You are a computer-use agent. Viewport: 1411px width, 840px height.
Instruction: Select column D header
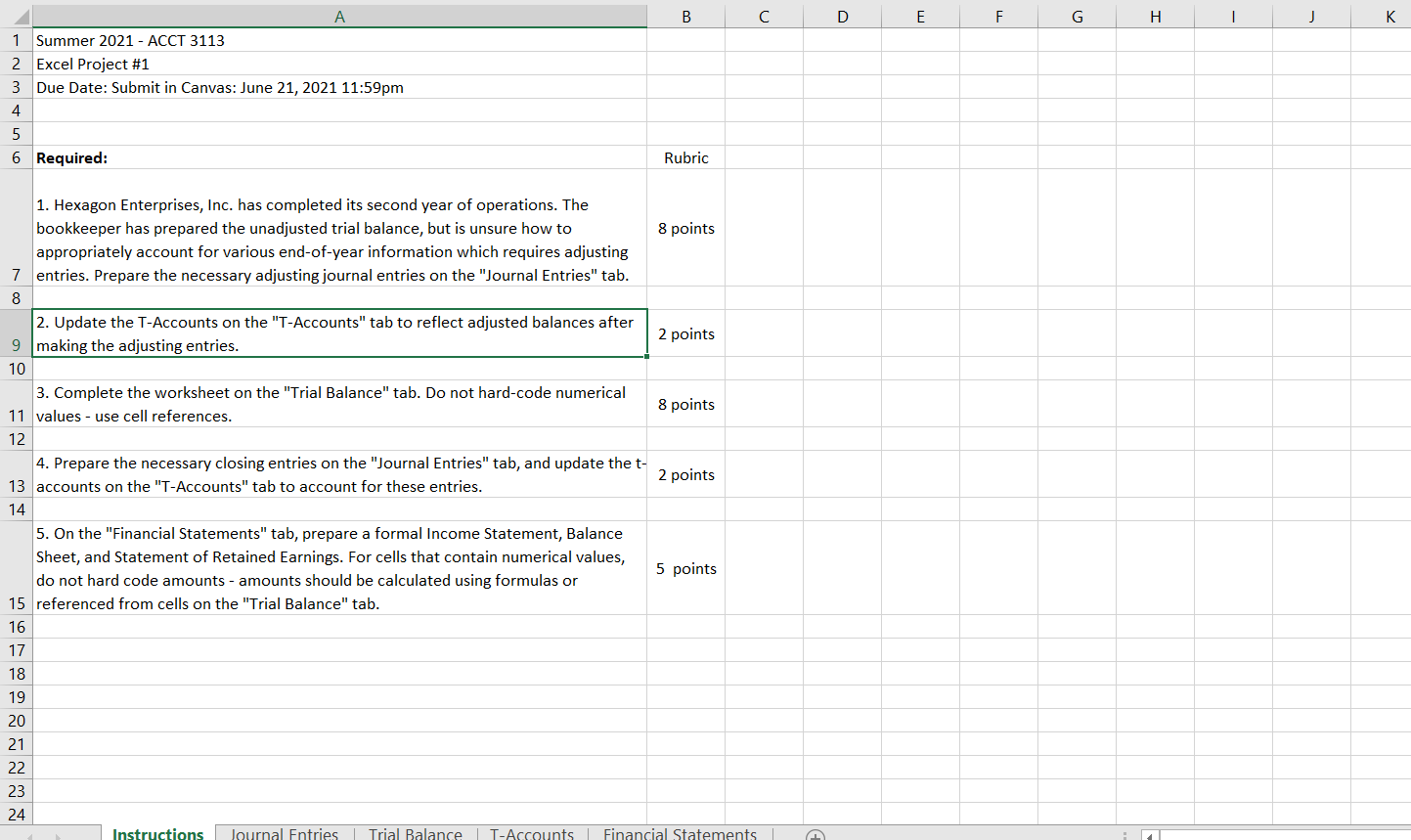click(x=842, y=17)
